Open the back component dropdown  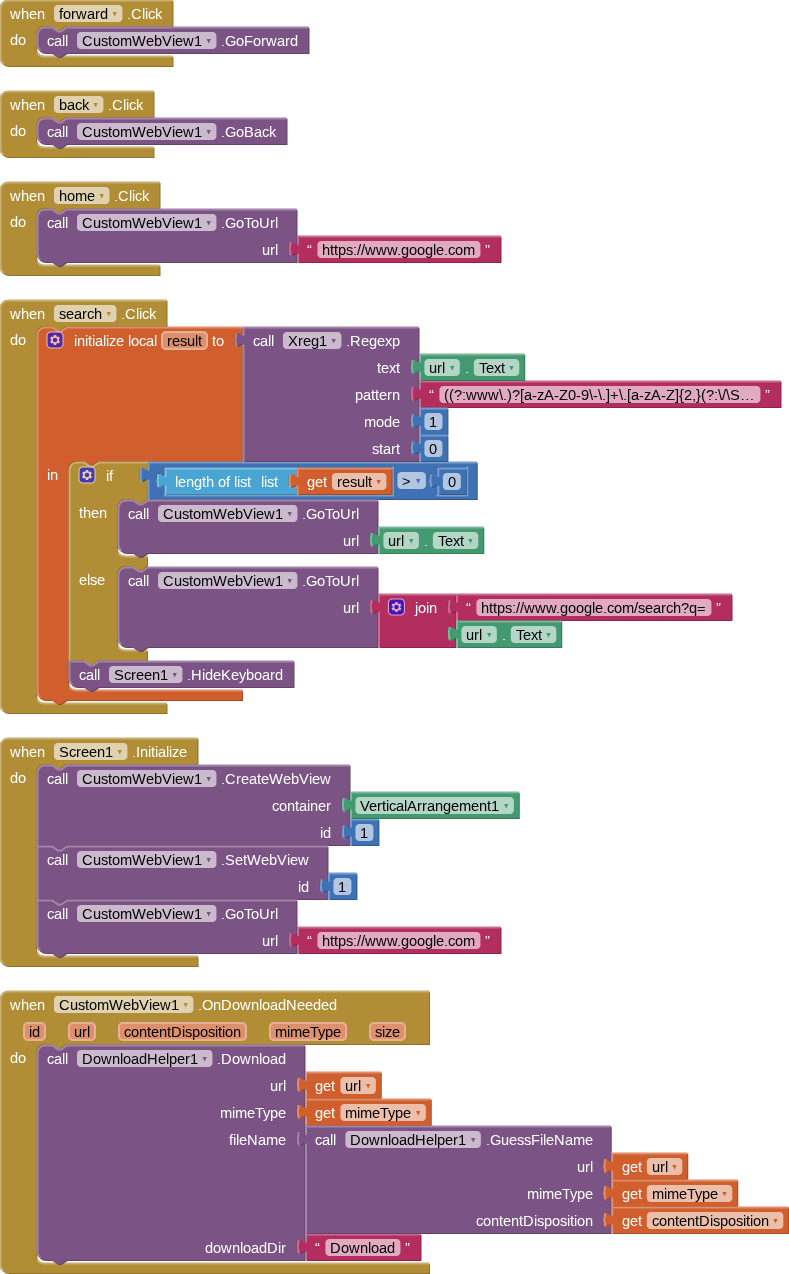pyautogui.click(x=96, y=105)
